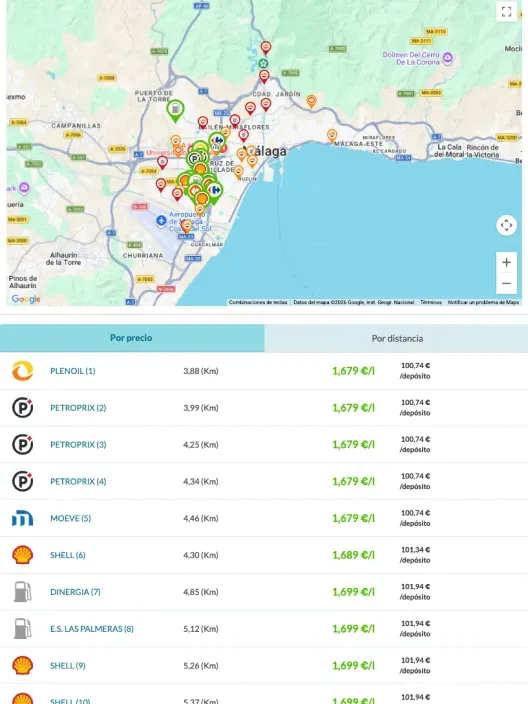Viewport: 528px width, 704px height.
Task: Click the green teal park marker north of Cdad. Jardín
Action: coord(263,64)
